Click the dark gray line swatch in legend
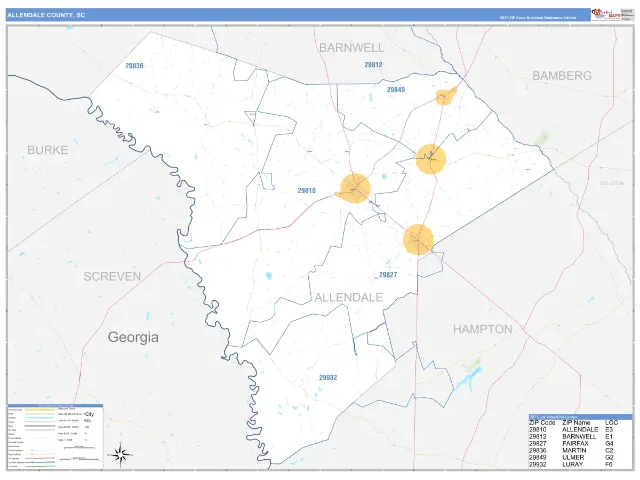Screen dimensions: 640x480 (39, 426)
